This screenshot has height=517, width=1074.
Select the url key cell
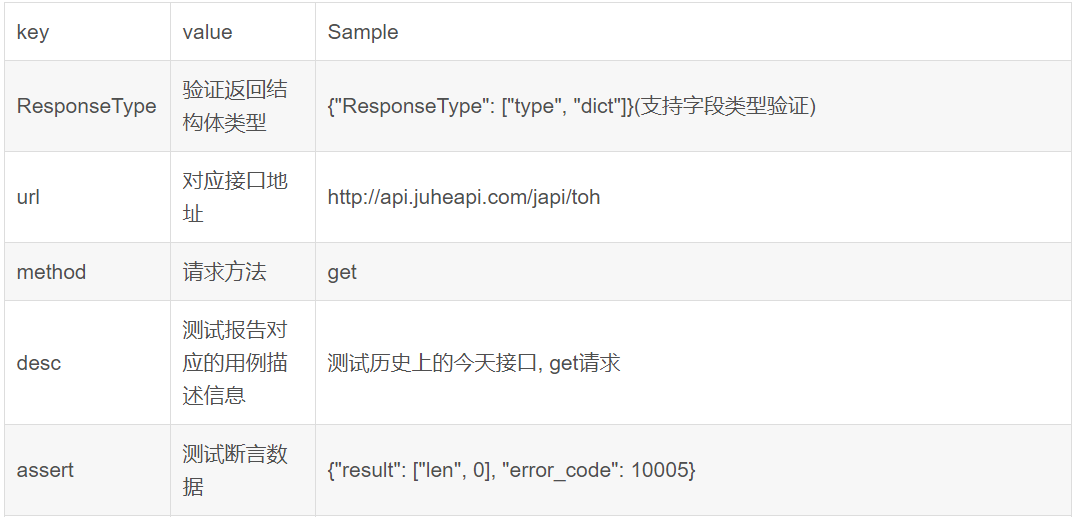tap(29, 197)
